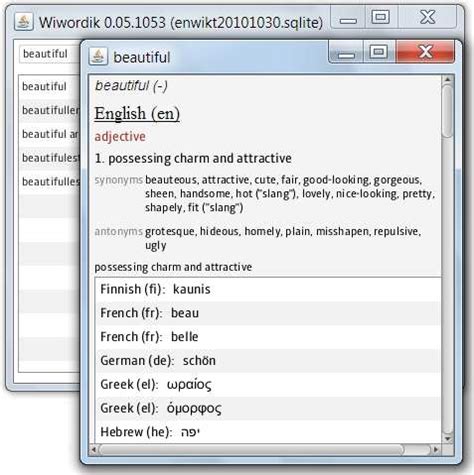The height and width of the screenshot is (475, 474).
Task: Click the Java icon in Wiwordik title bar
Action: 23,22
